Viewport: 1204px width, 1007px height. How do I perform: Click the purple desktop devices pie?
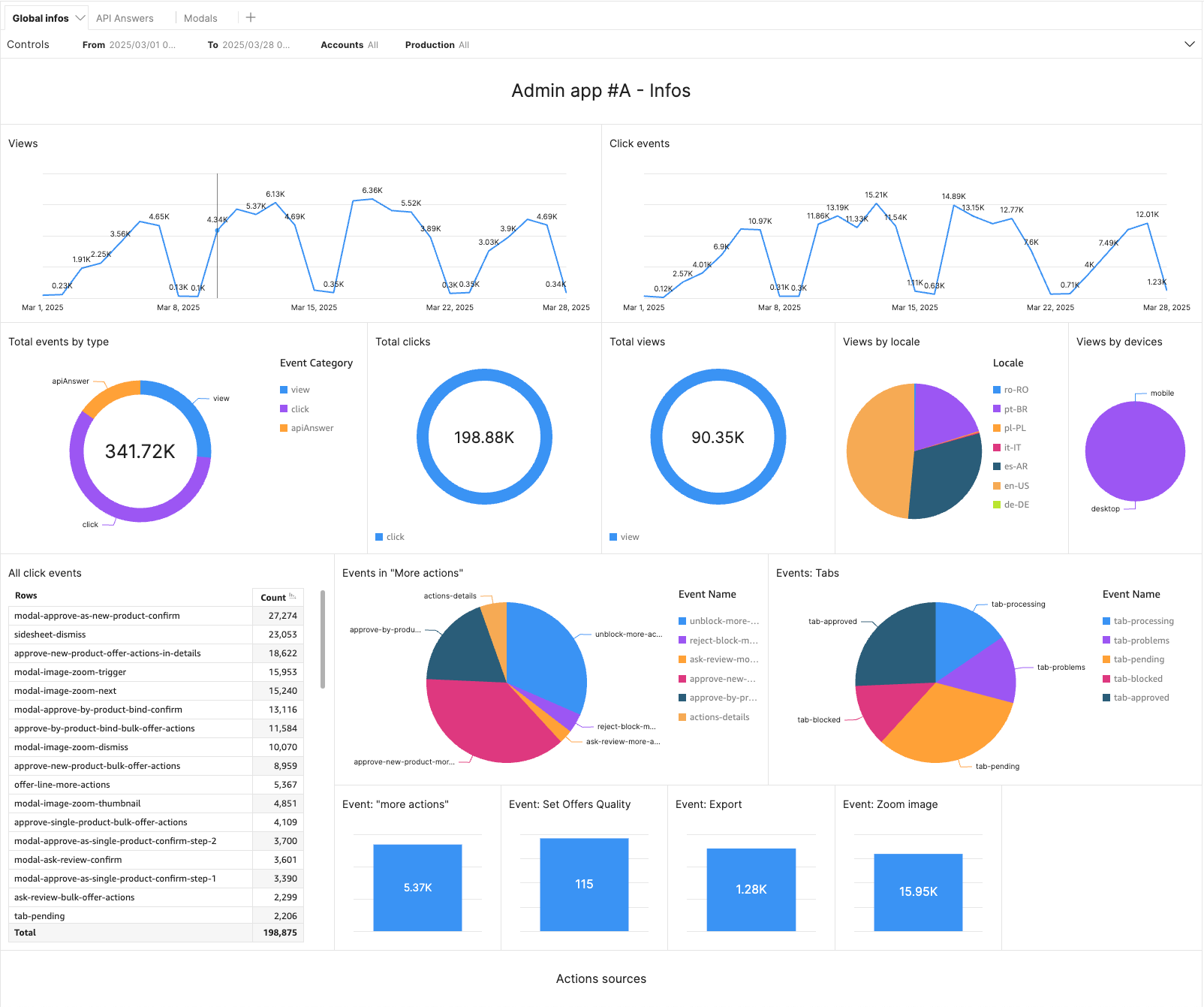pos(1135,451)
